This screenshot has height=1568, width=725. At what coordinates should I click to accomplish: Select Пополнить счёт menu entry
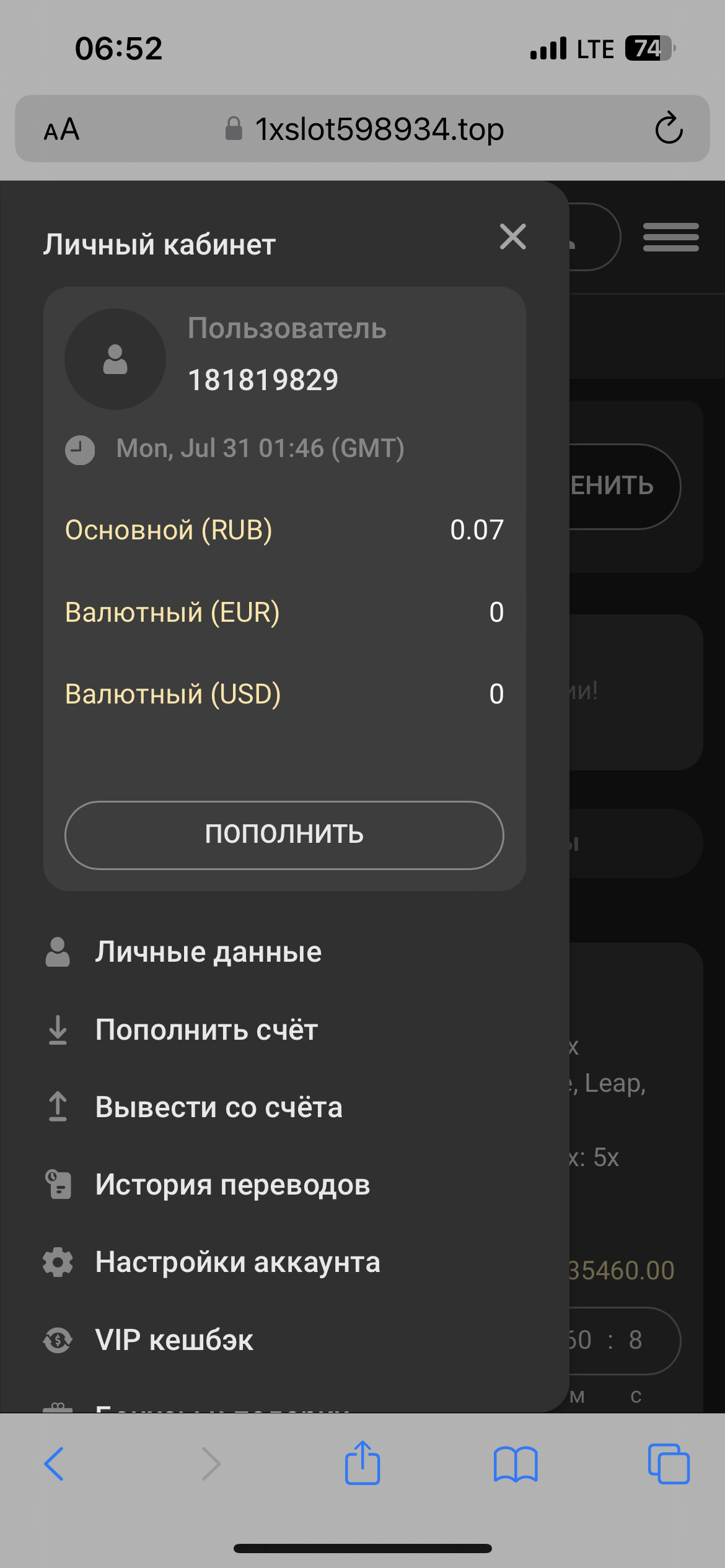point(206,1030)
